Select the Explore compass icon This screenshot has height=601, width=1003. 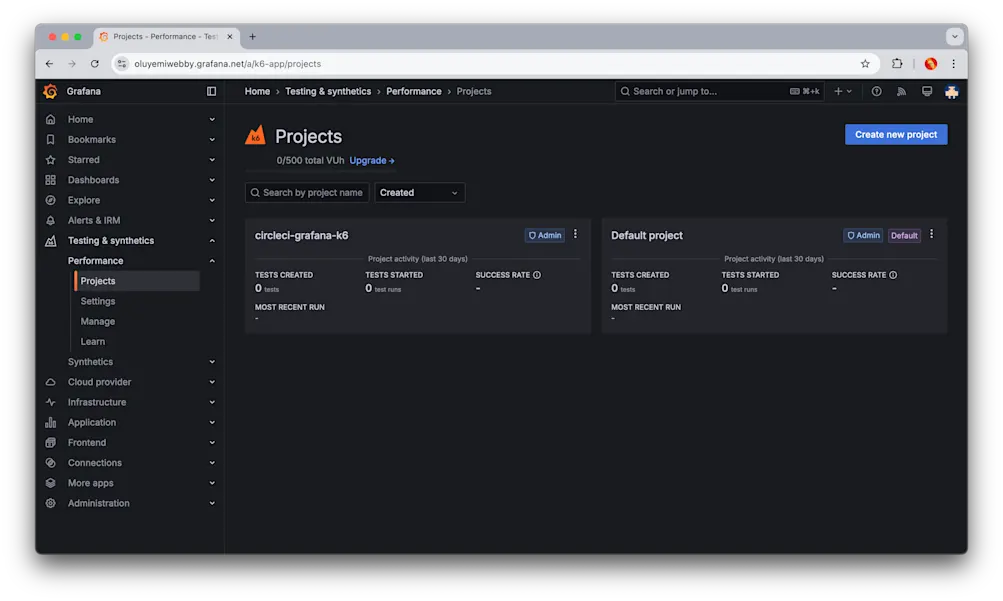click(x=49, y=199)
